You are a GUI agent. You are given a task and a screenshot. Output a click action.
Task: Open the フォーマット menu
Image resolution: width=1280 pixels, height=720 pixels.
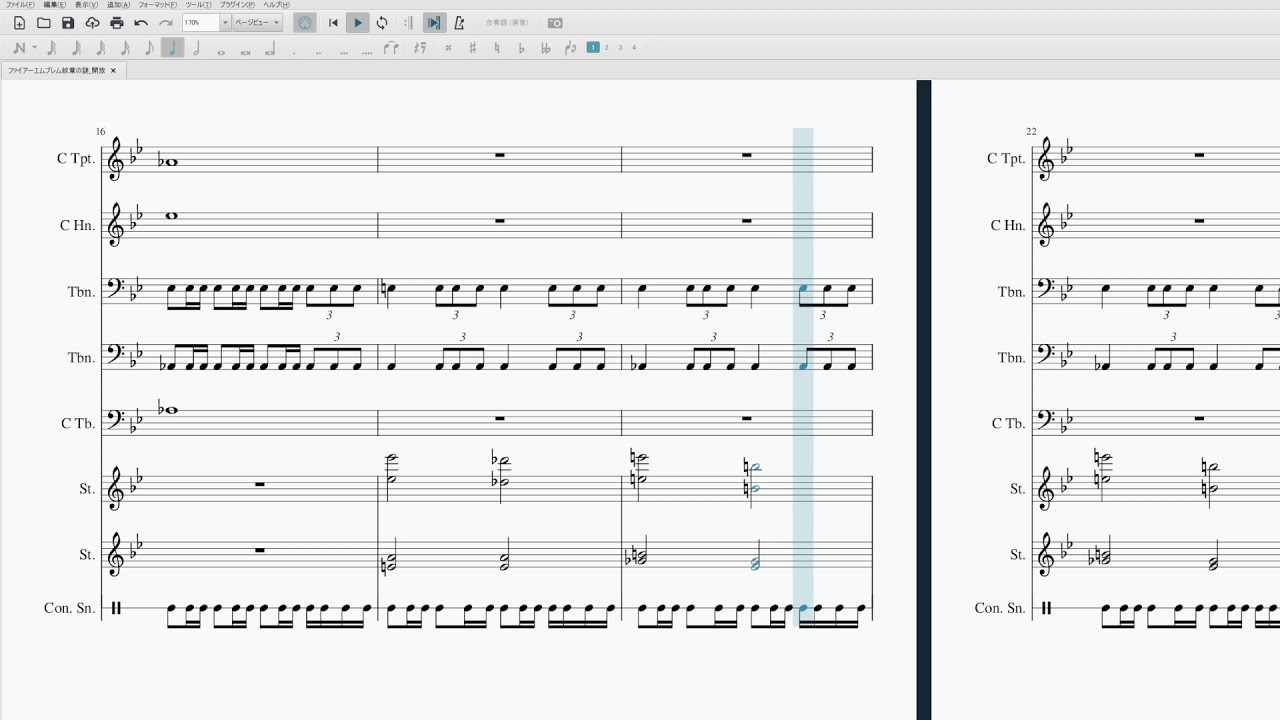[x=157, y=5]
